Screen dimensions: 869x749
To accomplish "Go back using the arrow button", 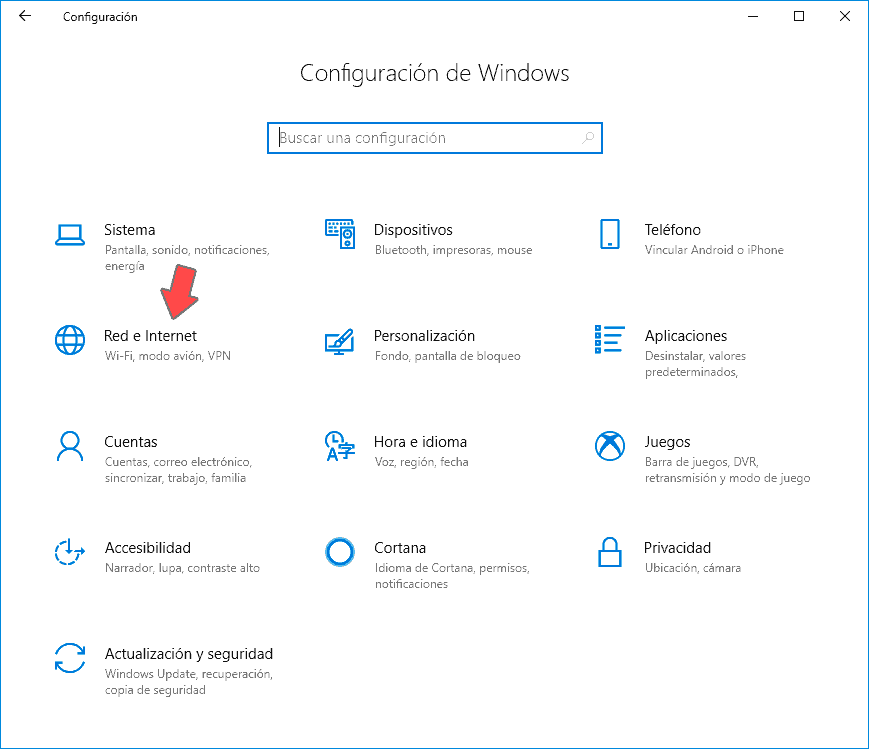I will pos(25,16).
